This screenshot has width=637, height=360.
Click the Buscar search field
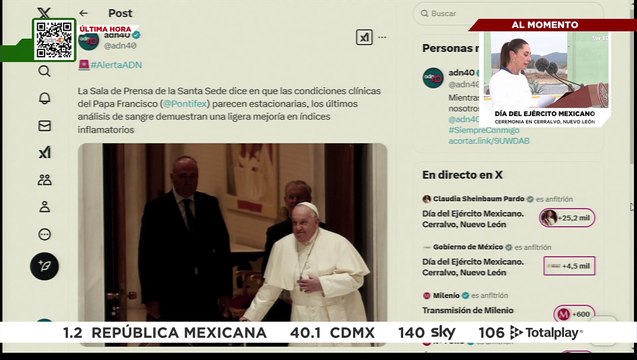tap(508, 13)
